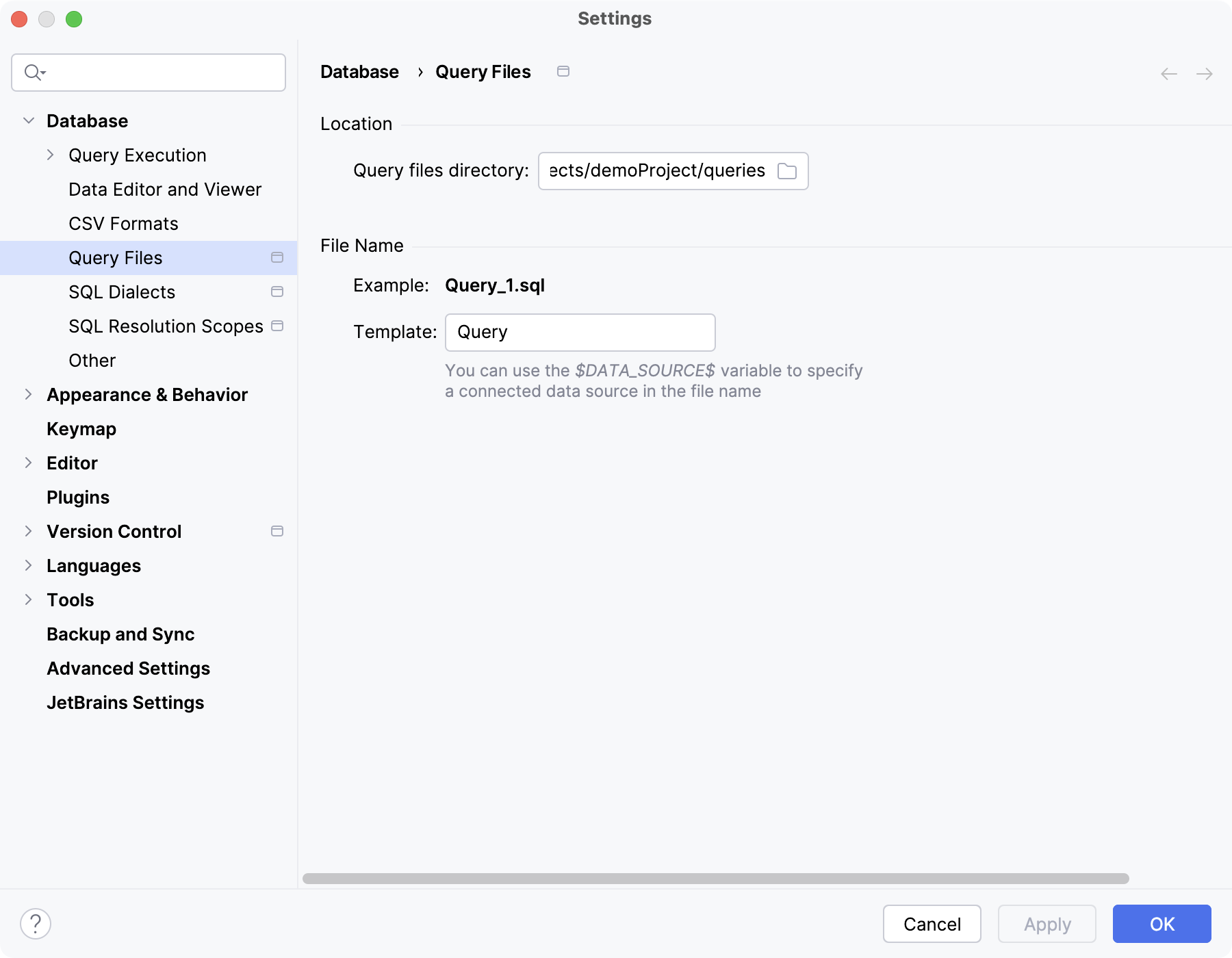Collapse the Database tree section
The image size is (1232, 958).
[x=29, y=121]
